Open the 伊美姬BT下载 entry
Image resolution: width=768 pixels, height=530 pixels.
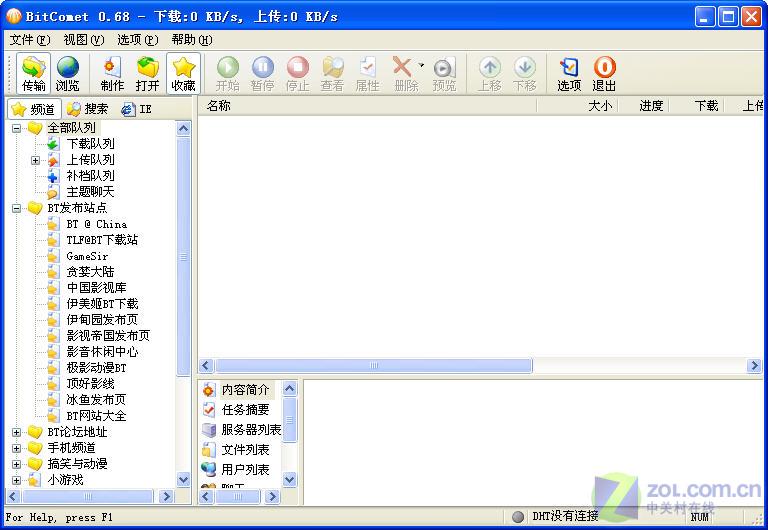click(102, 304)
